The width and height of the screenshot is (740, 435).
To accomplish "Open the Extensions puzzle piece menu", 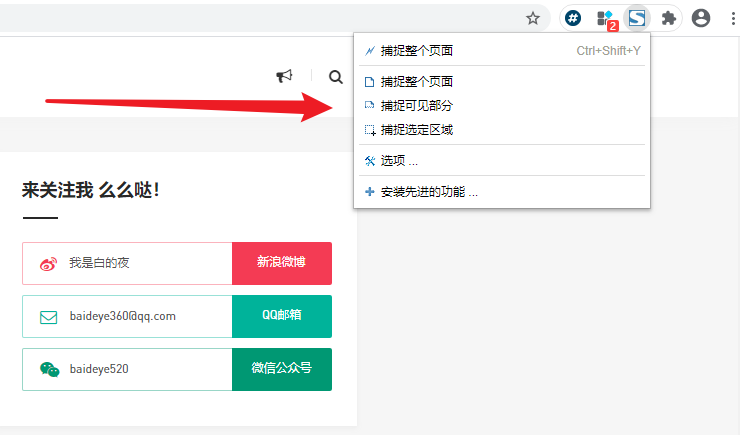I will pos(668,18).
